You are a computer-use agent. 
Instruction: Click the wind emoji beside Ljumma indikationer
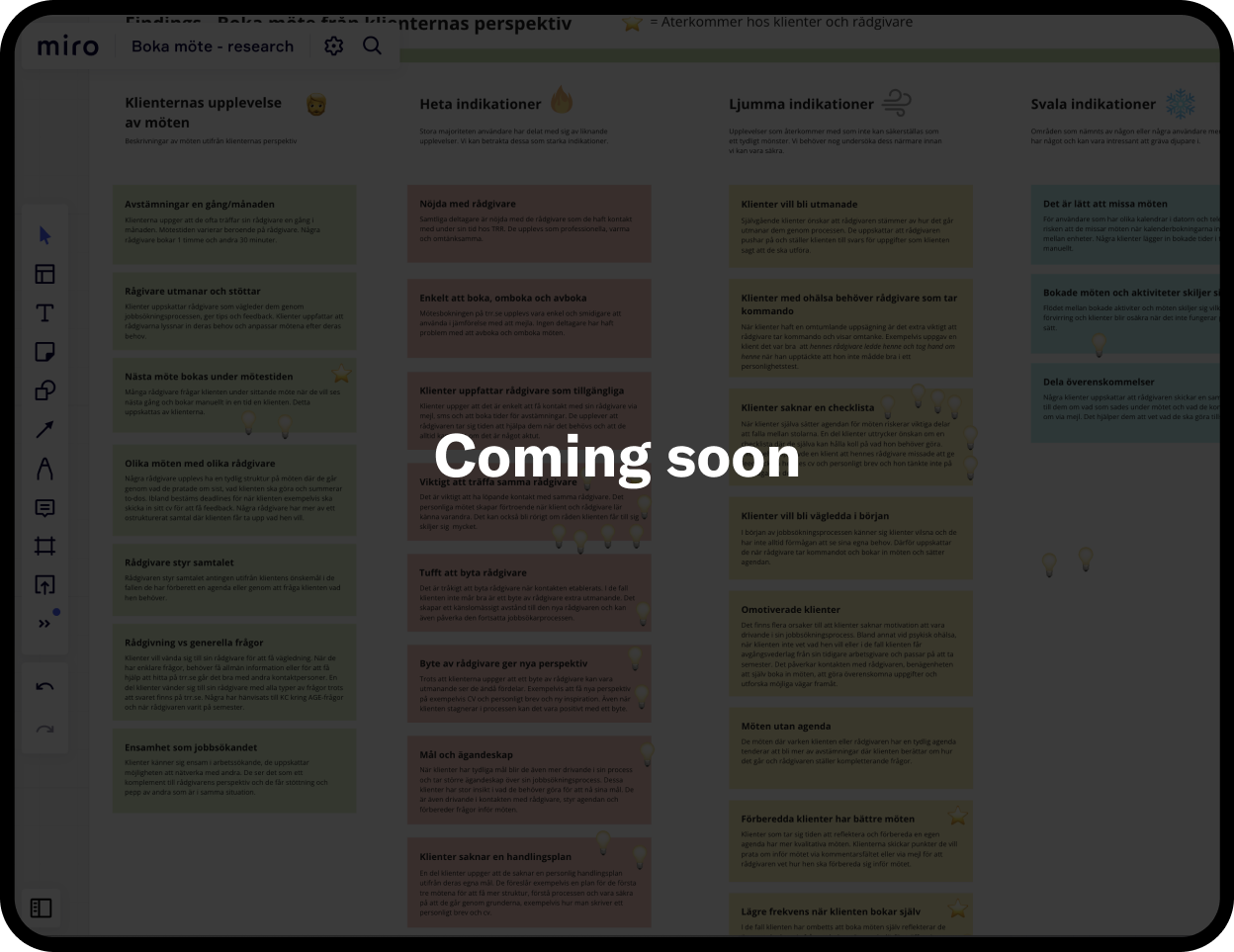pos(896,102)
